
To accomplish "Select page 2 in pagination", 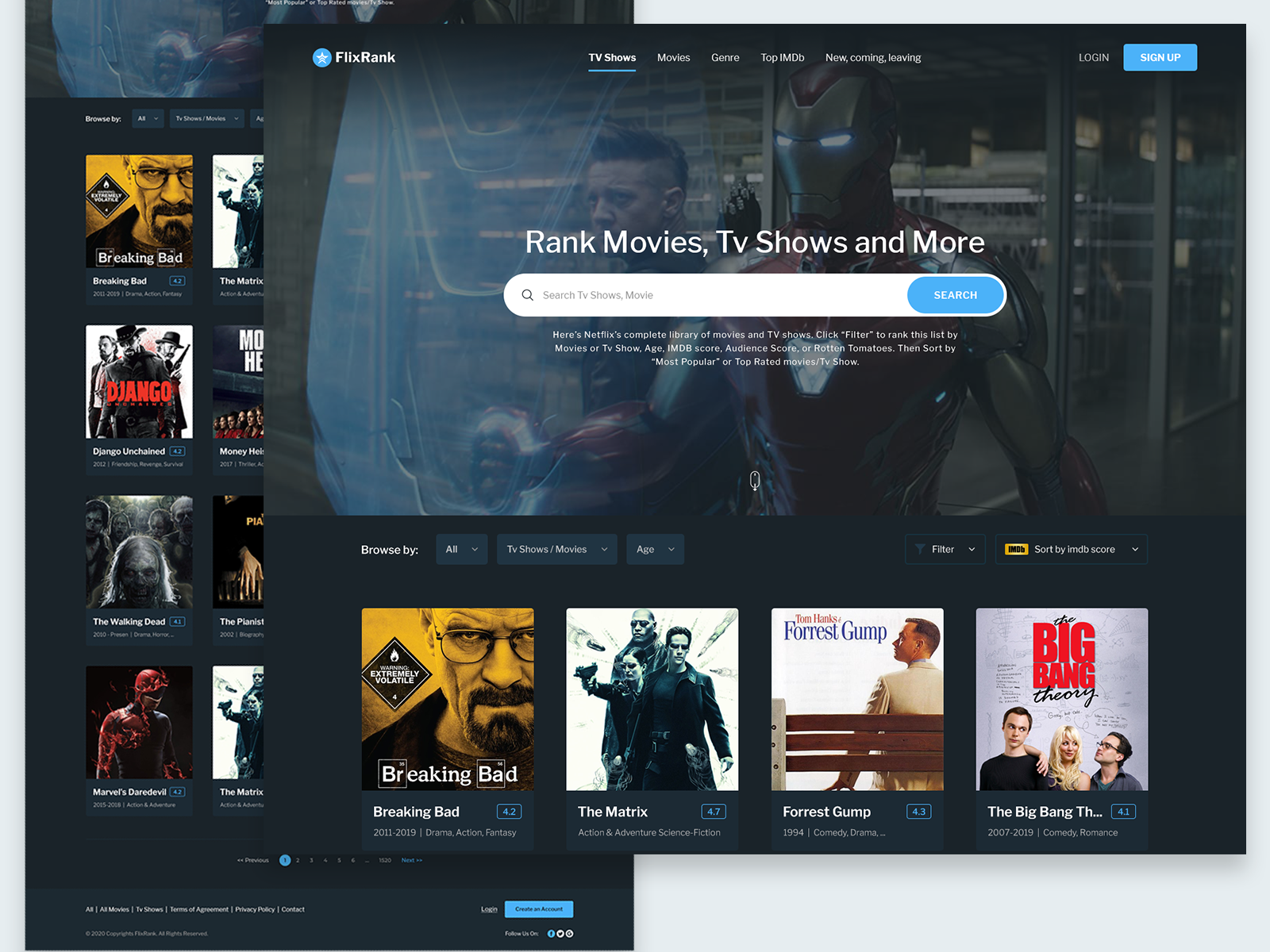I will (298, 861).
